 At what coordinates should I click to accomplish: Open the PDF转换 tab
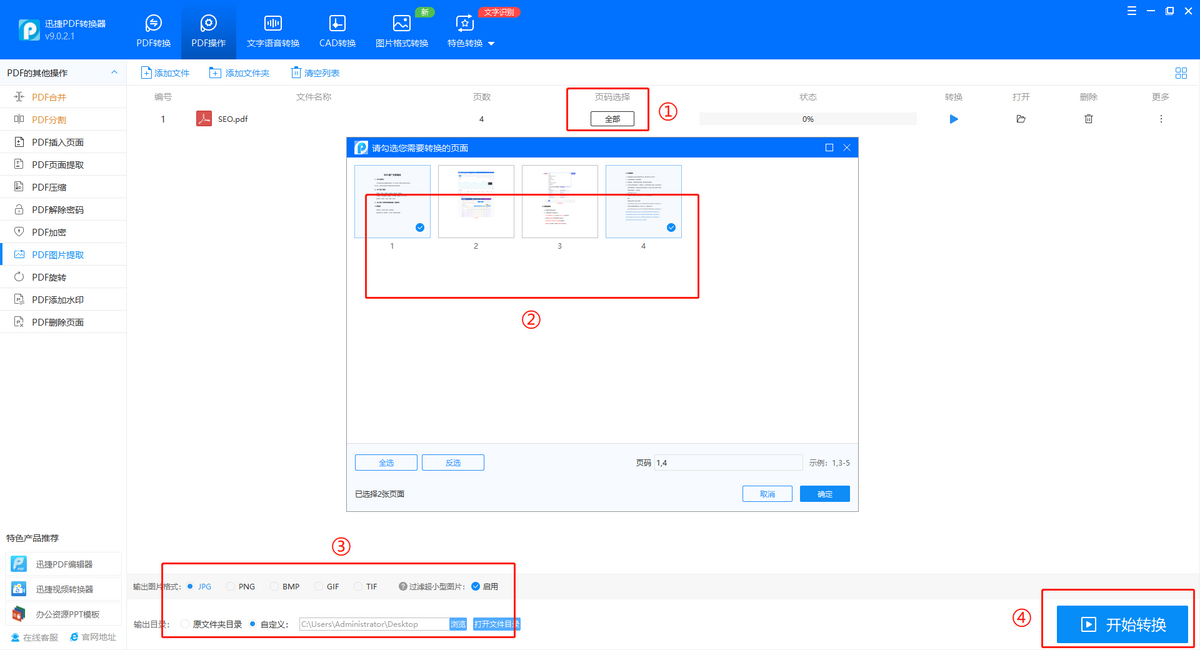[x=153, y=31]
